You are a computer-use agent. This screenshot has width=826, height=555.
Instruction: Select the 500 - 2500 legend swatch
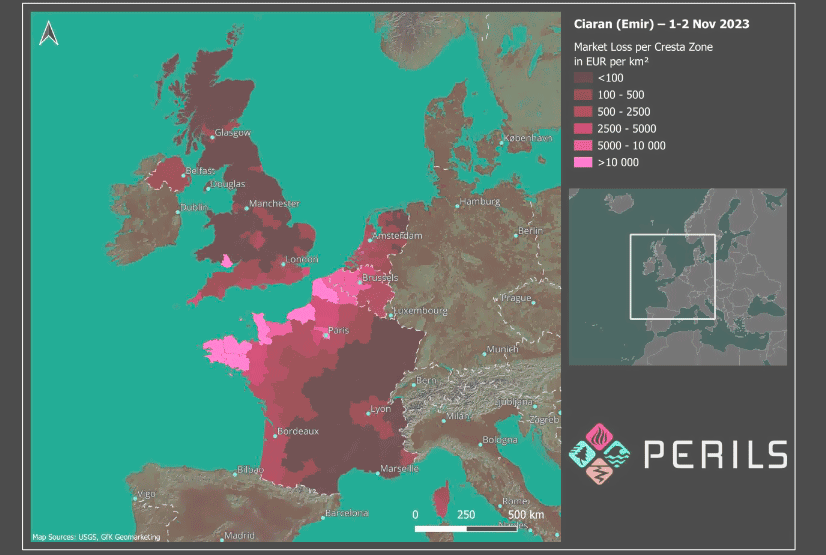tap(583, 112)
